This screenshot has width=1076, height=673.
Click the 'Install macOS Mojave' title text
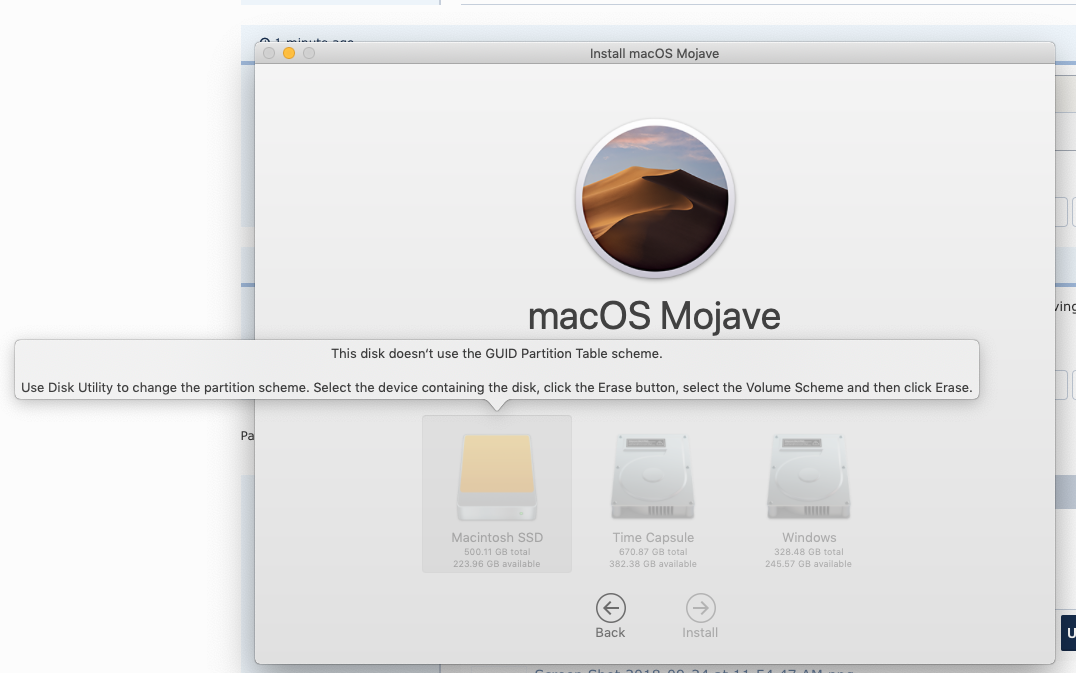pyautogui.click(x=654, y=54)
